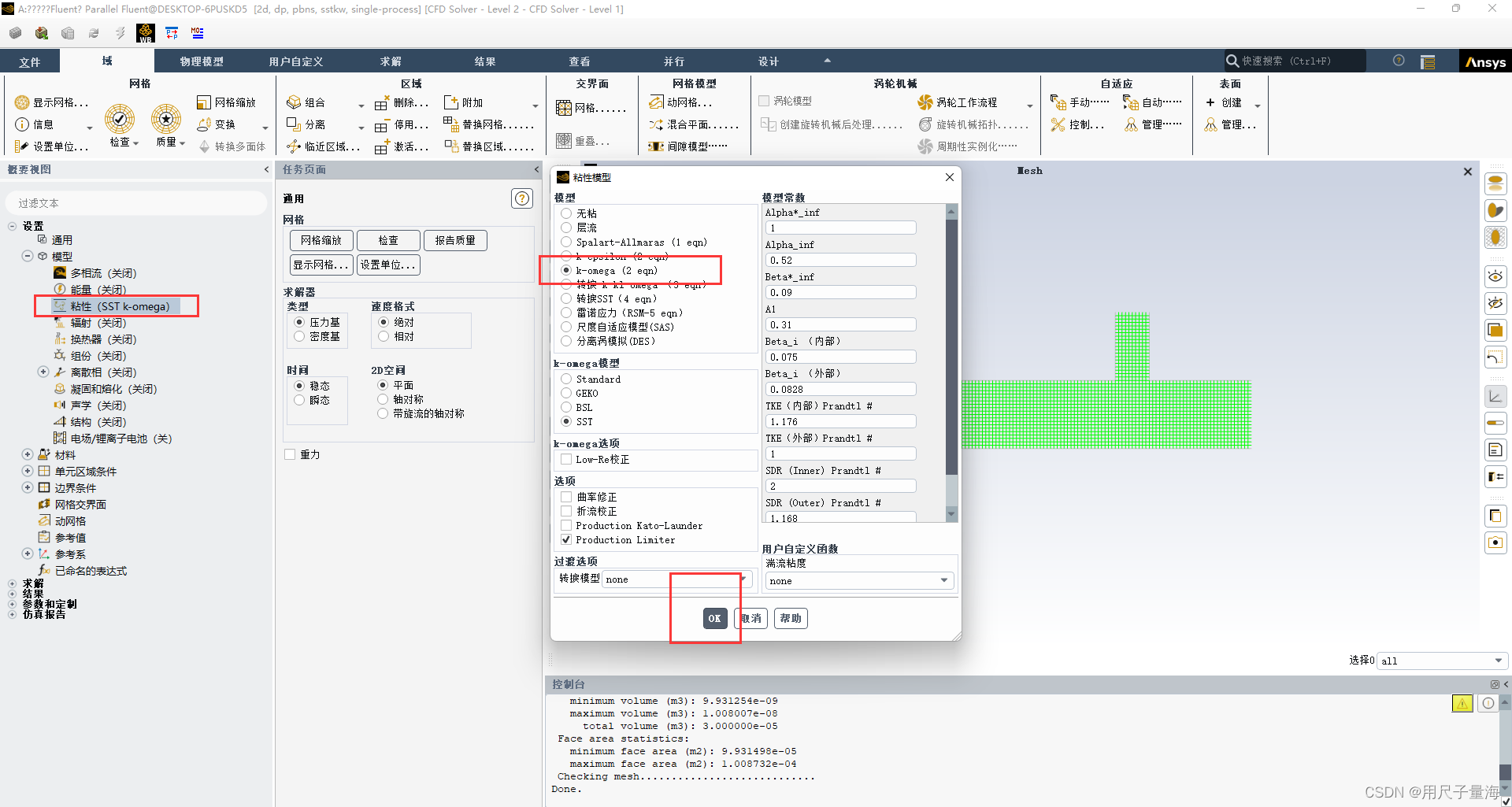This screenshot has width=1512, height=807.
Task: Click the 动网格 dynamic mesh ribbon icon
Action: click(656, 102)
